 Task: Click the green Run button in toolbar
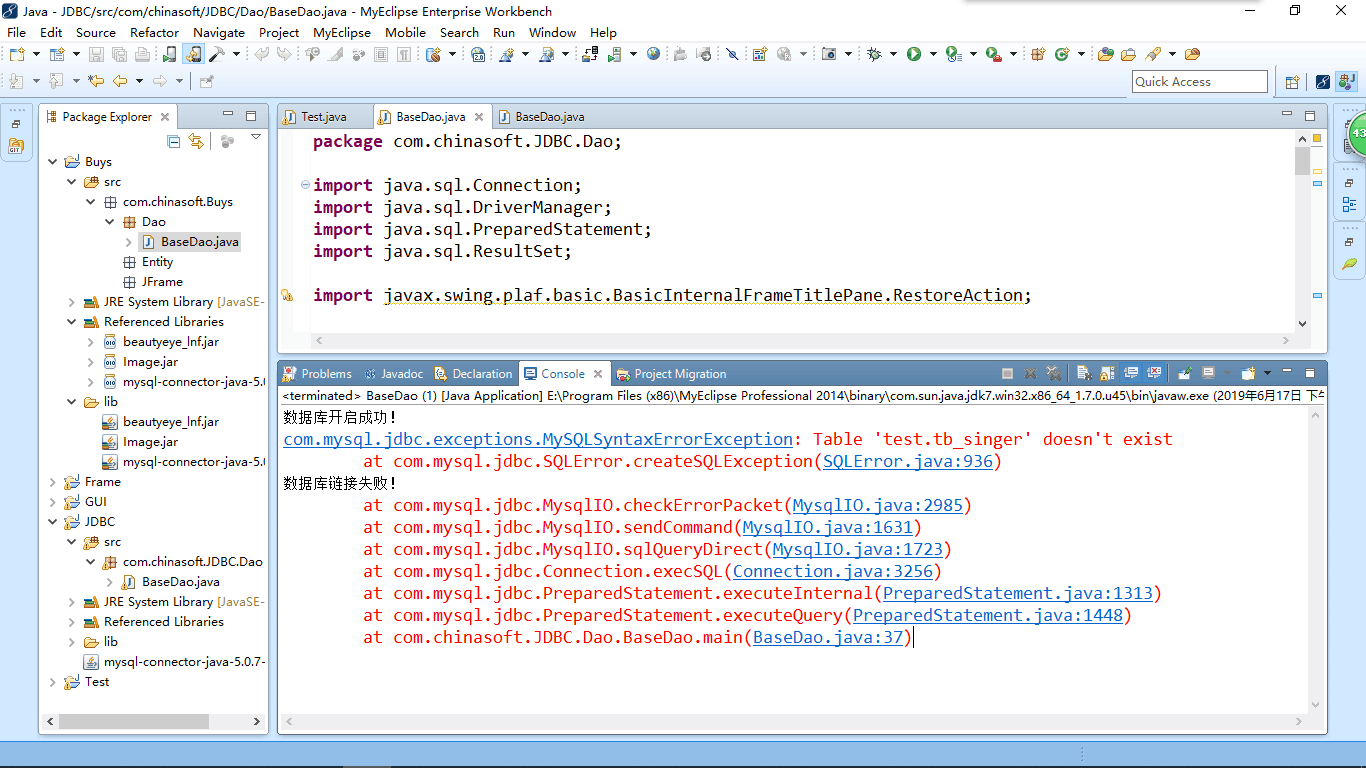point(914,54)
